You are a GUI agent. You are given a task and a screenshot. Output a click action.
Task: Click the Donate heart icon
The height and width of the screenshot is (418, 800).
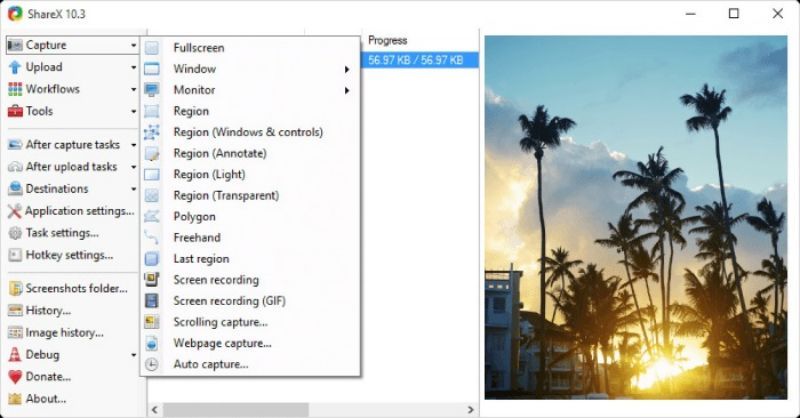point(15,377)
